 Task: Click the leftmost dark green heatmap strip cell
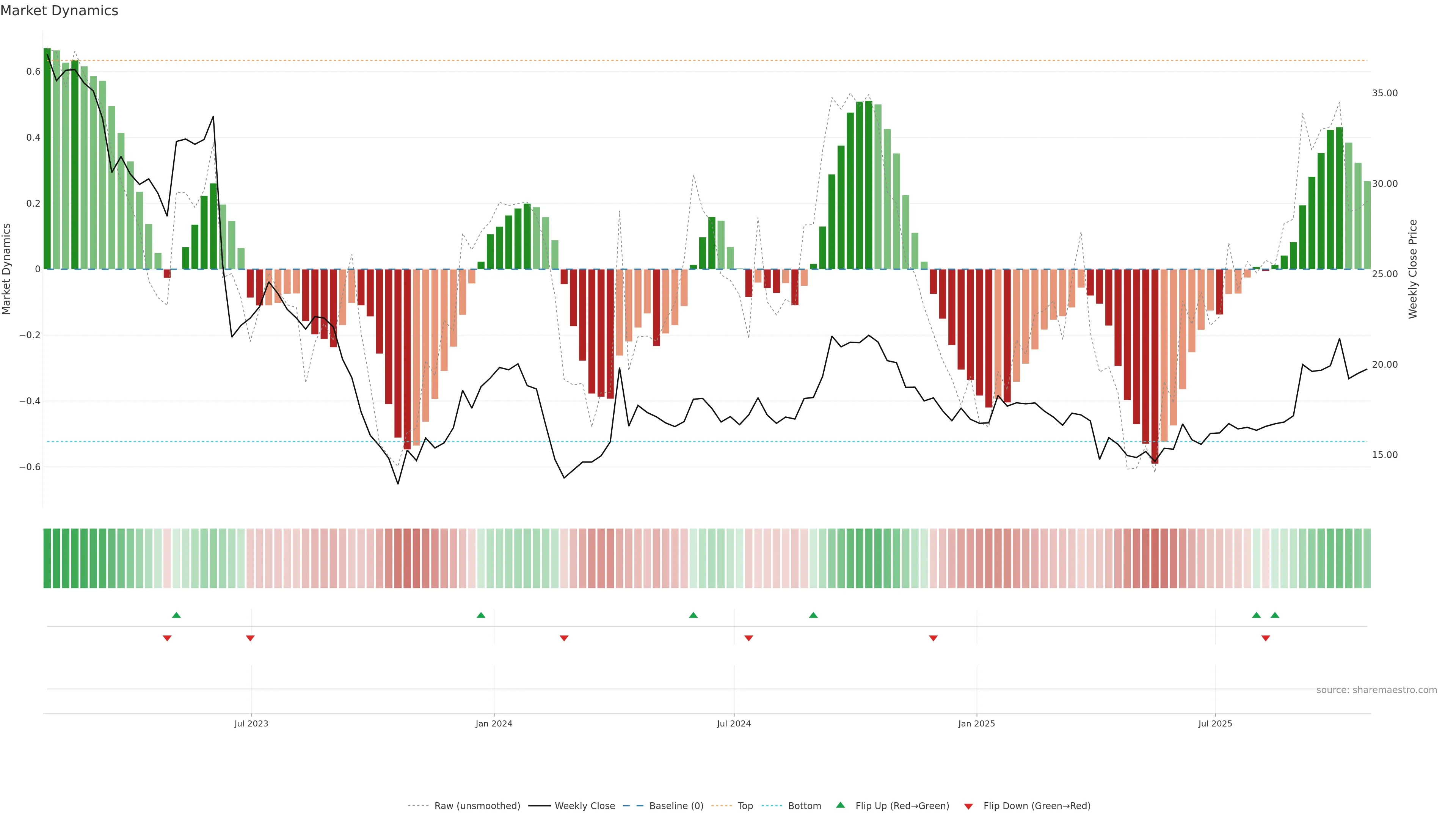[47, 559]
